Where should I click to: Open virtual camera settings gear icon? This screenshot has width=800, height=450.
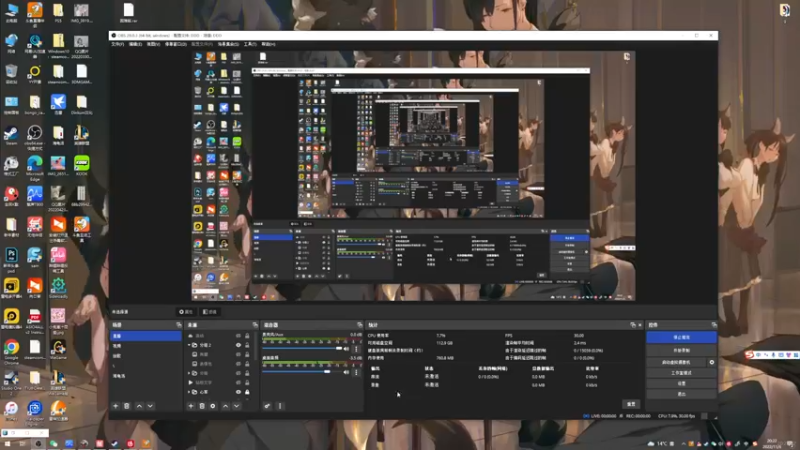pos(712,362)
